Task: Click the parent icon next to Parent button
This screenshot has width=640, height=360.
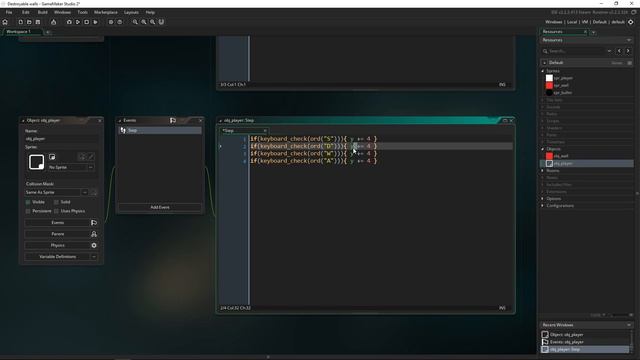Action: pos(94,234)
